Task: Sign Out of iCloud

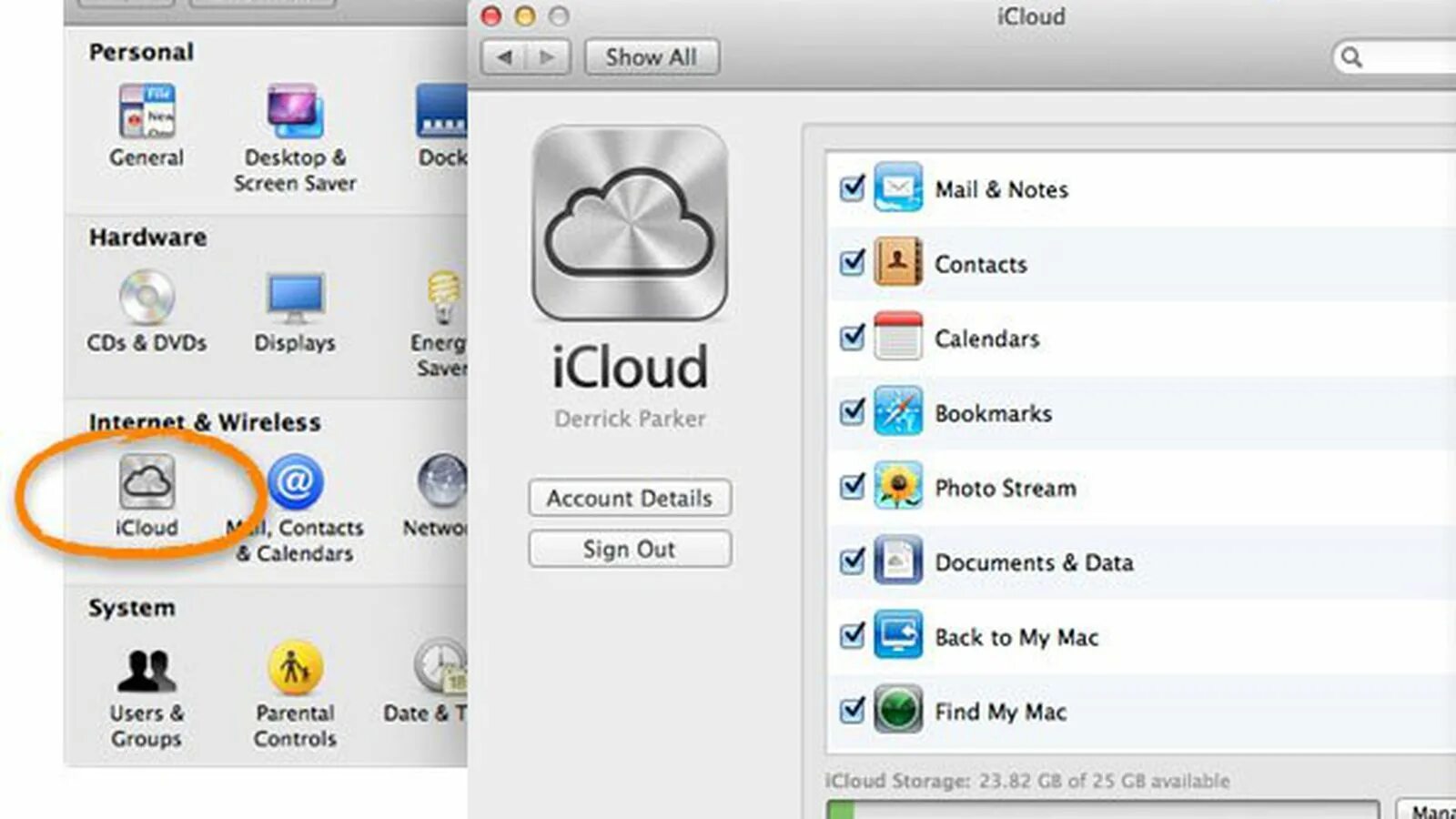Action: tap(630, 549)
